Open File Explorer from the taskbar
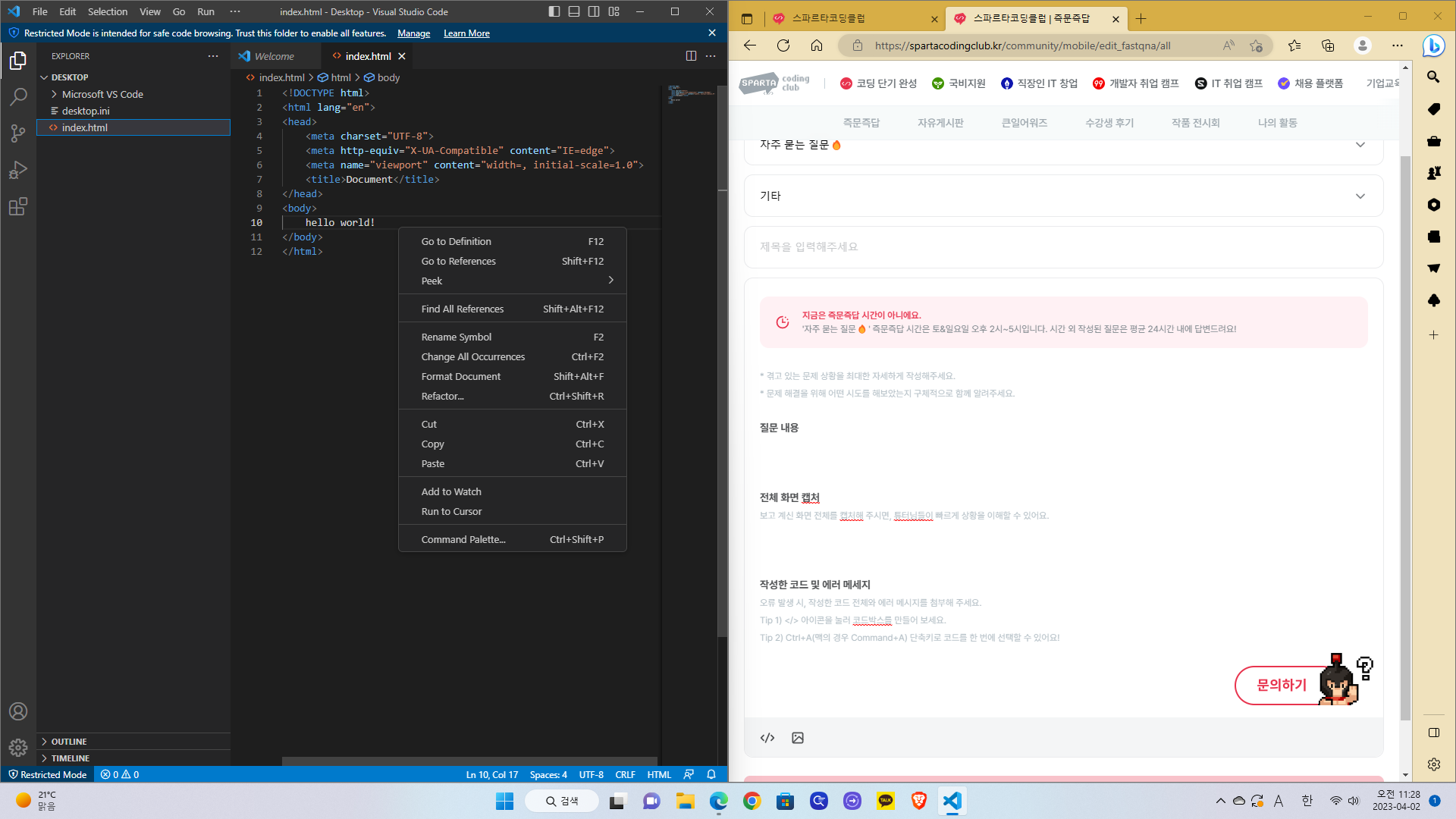 click(x=685, y=801)
